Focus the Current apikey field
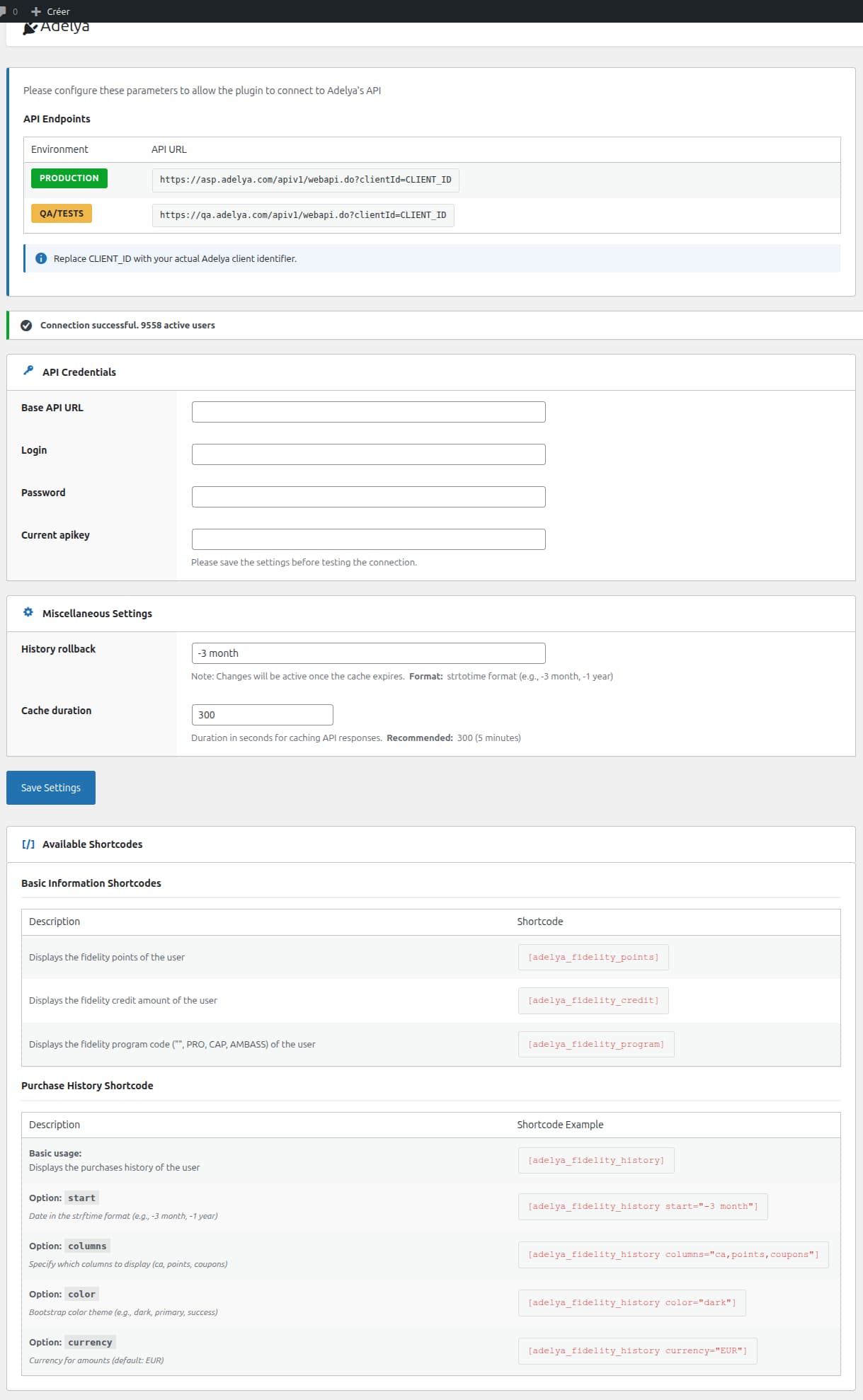This screenshot has width=863, height=1400. [369, 539]
